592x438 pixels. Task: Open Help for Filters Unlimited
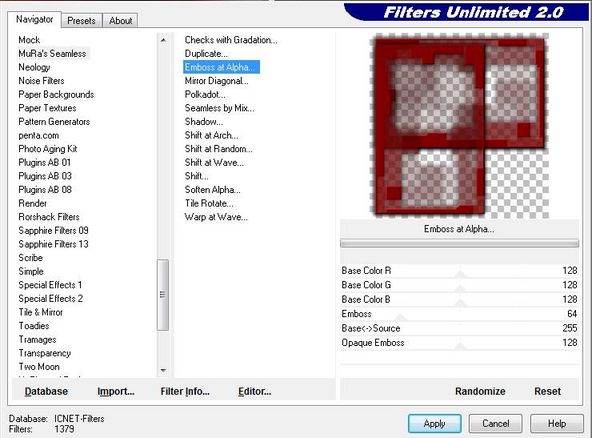click(557, 424)
